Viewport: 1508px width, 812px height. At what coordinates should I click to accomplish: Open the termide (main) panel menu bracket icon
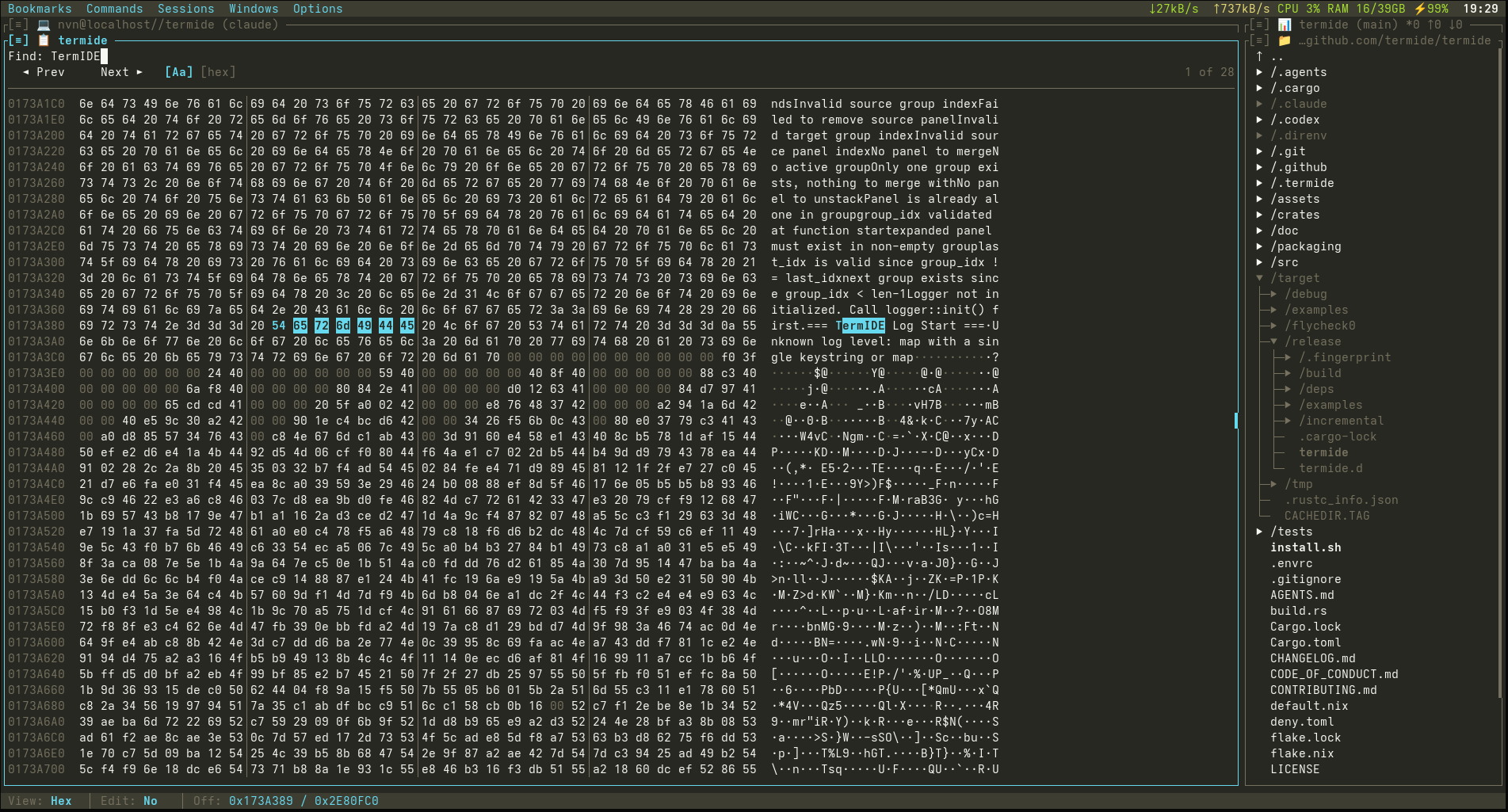tap(1259, 25)
